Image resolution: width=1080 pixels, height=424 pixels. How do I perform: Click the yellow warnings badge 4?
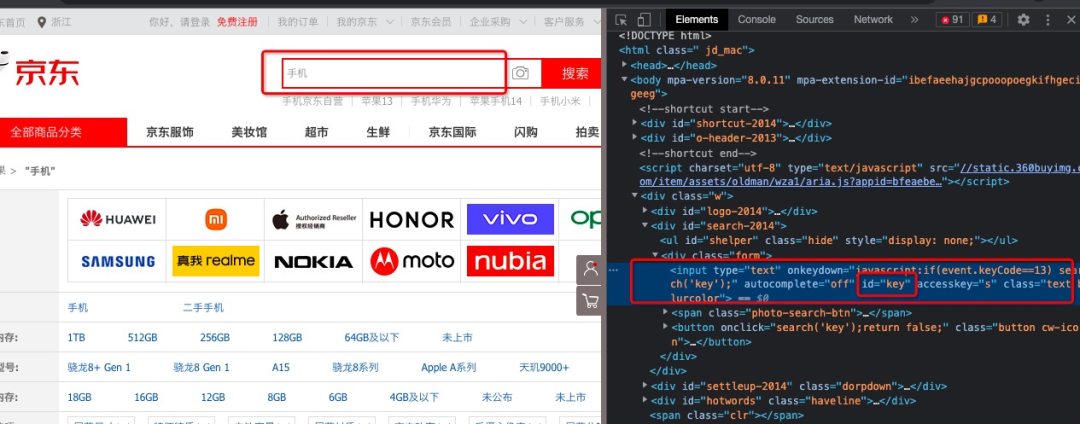(x=986, y=19)
